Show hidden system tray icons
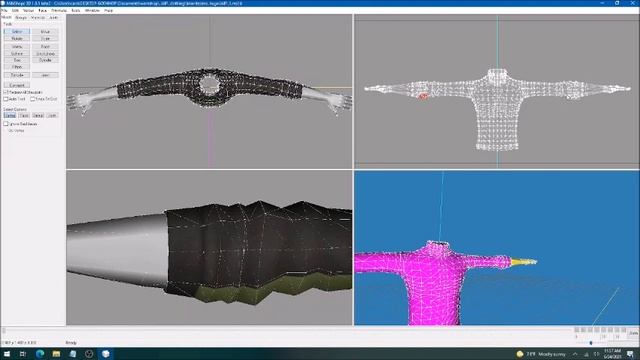The width and height of the screenshot is (640, 360). coord(575,354)
